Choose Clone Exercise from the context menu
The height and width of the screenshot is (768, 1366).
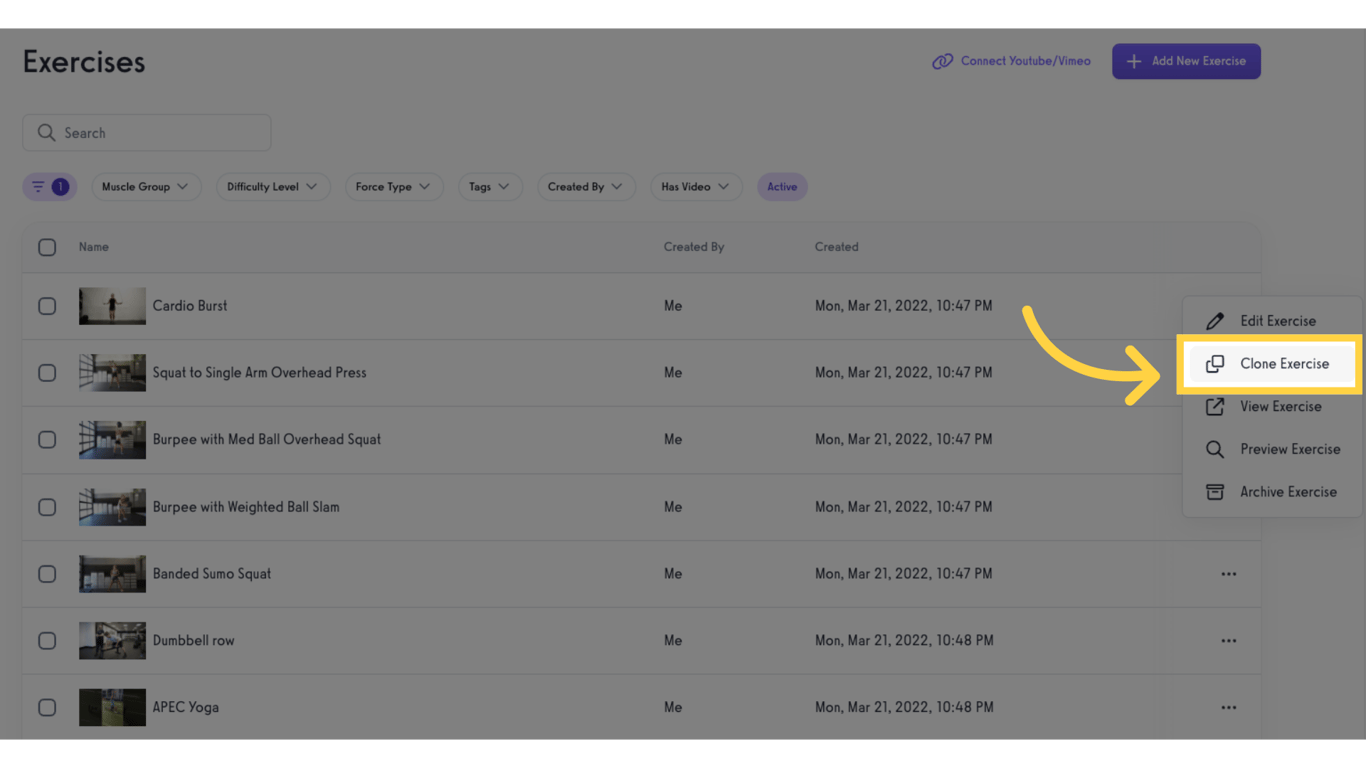(1284, 364)
